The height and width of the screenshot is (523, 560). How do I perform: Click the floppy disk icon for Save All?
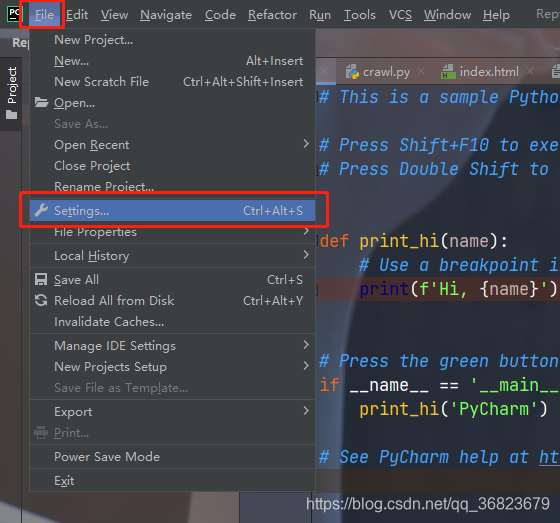click(x=41, y=279)
